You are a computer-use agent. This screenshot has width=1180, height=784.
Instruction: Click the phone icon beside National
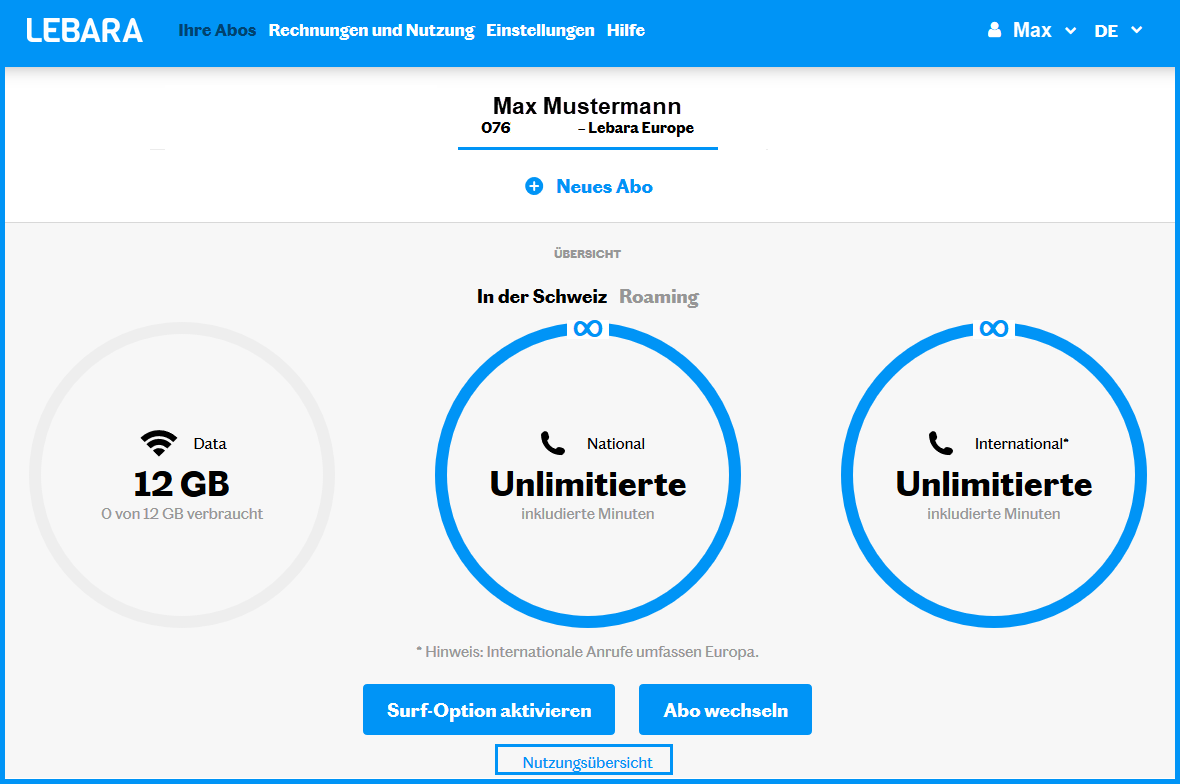pos(553,443)
